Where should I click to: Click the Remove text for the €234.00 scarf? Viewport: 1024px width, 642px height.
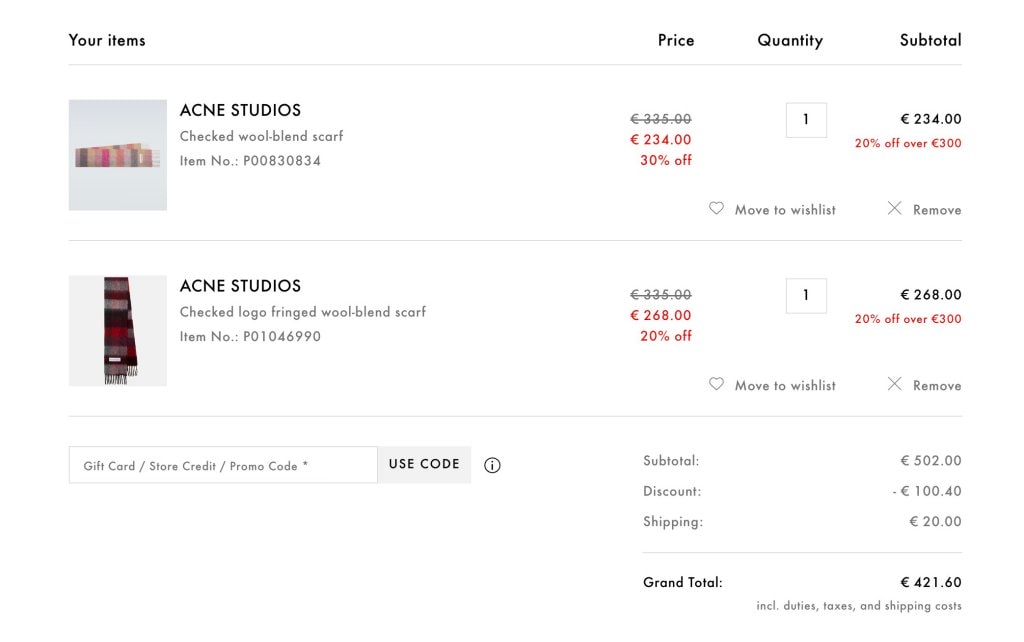click(937, 210)
